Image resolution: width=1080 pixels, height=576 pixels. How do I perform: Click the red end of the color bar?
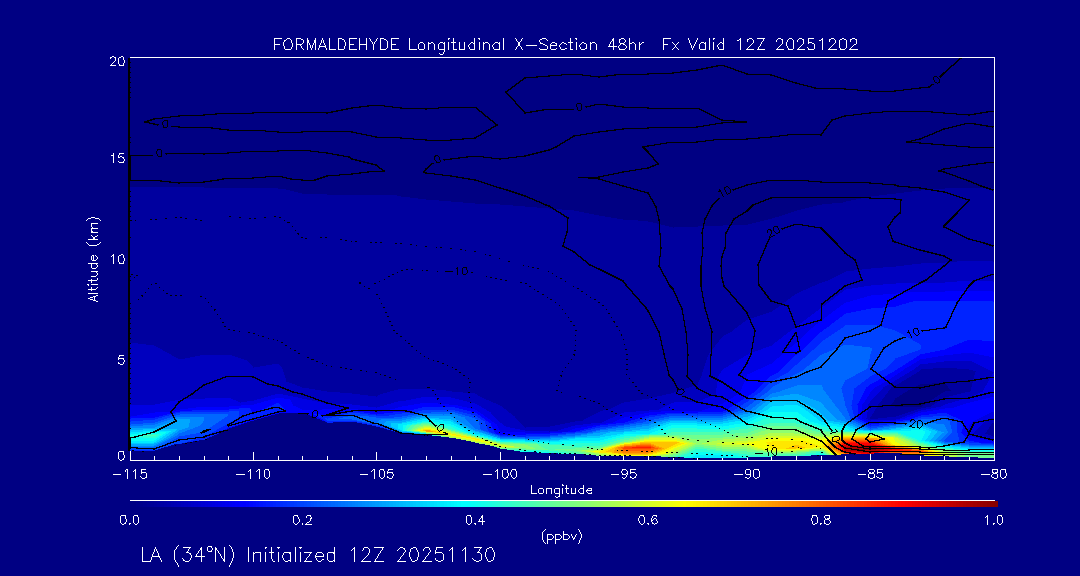pyautogui.click(x=990, y=502)
